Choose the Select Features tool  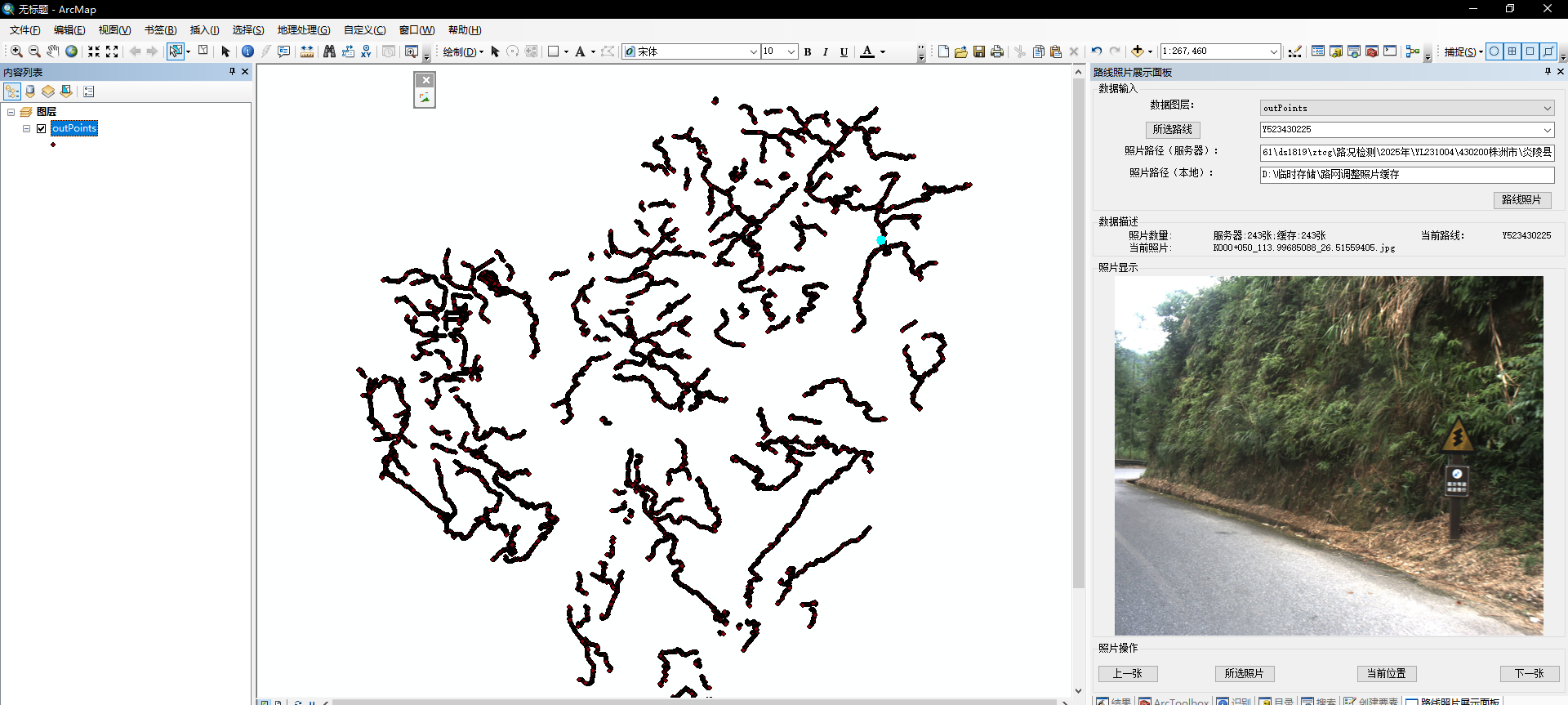176,51
